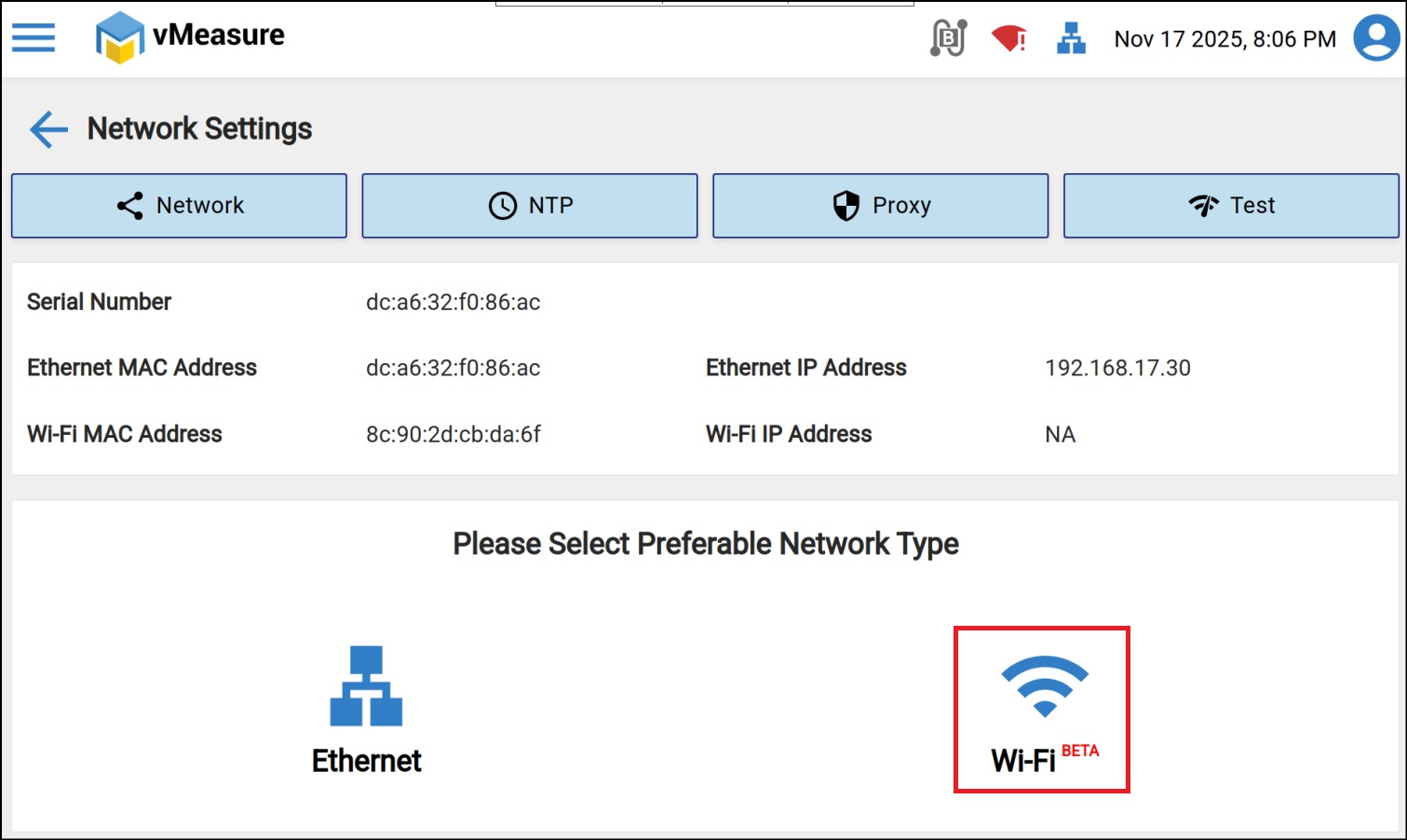Screen dimensions: 1407x840
Task: Click the Network Settings page title
Action: [x=199, y=129]
